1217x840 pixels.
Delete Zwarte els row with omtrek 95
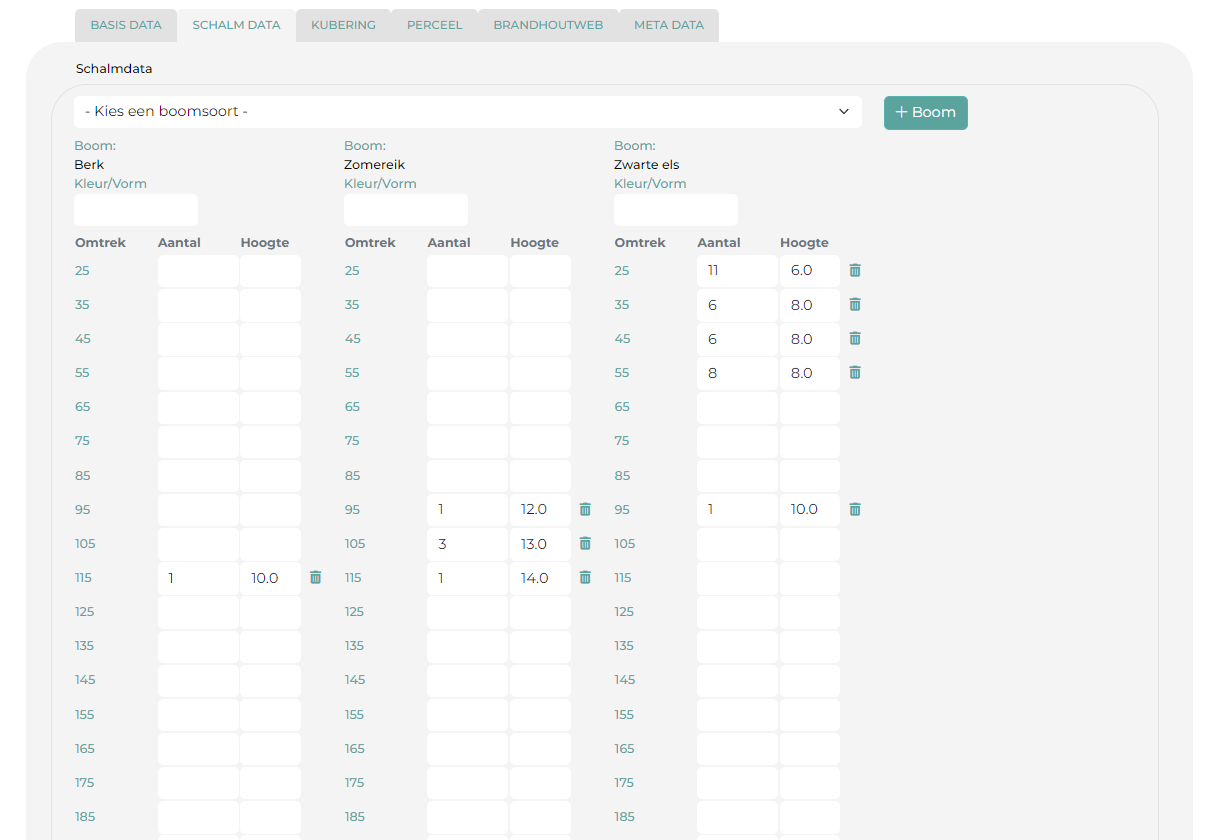(855, 509)
